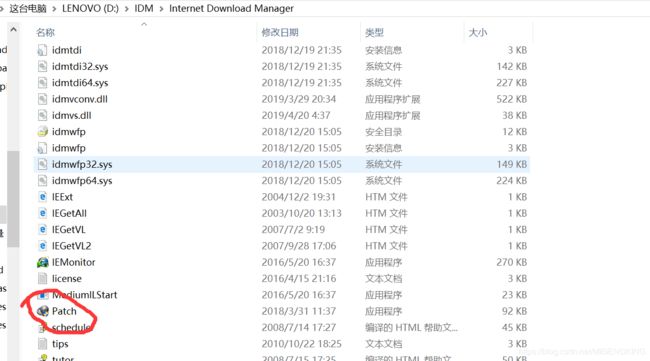Click the Patch application icon
This screenshot has height=361, width=650.
42,311
